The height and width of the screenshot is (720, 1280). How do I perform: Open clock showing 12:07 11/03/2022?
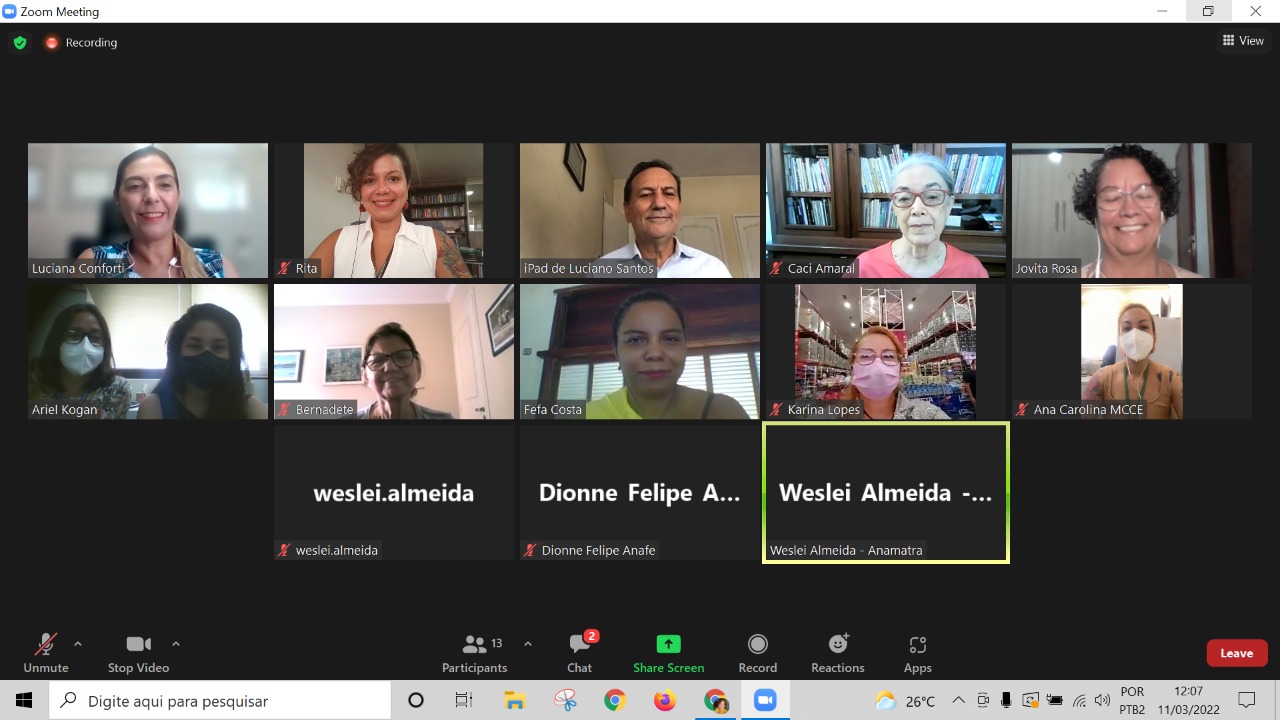coord(1188,701)
